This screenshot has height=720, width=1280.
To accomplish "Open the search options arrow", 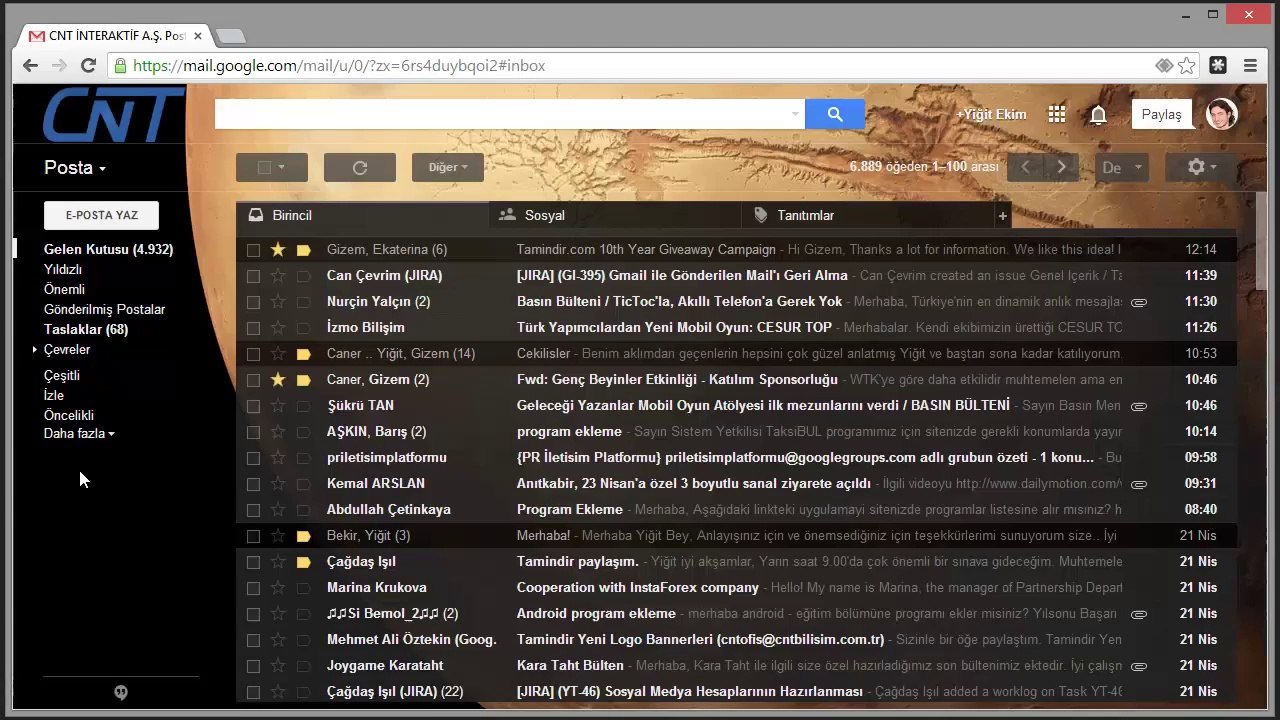I will pyautogui.click(x=795, y=114).
